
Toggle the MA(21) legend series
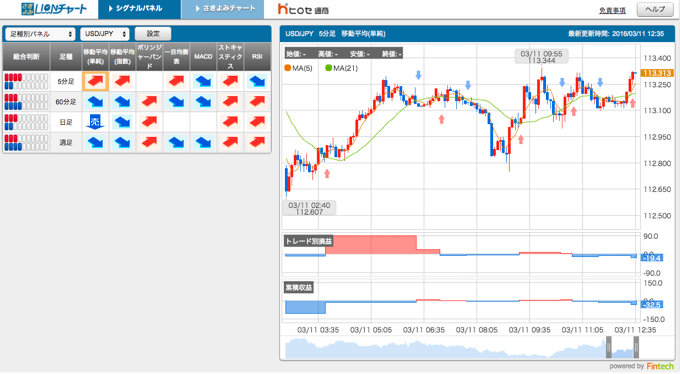[341, 68]
